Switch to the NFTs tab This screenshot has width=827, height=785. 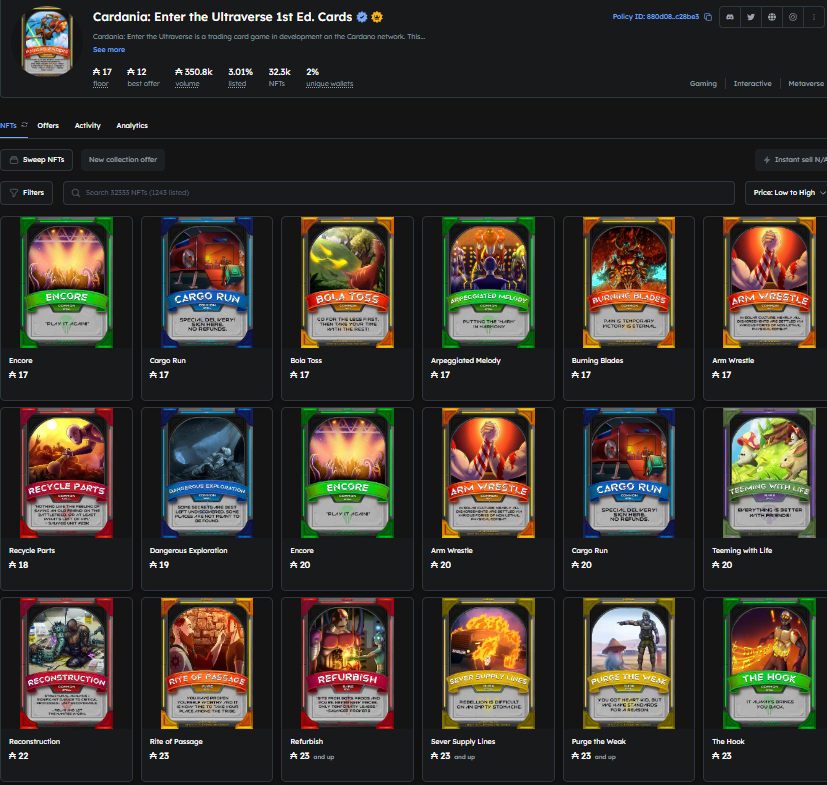click(8, 126)
